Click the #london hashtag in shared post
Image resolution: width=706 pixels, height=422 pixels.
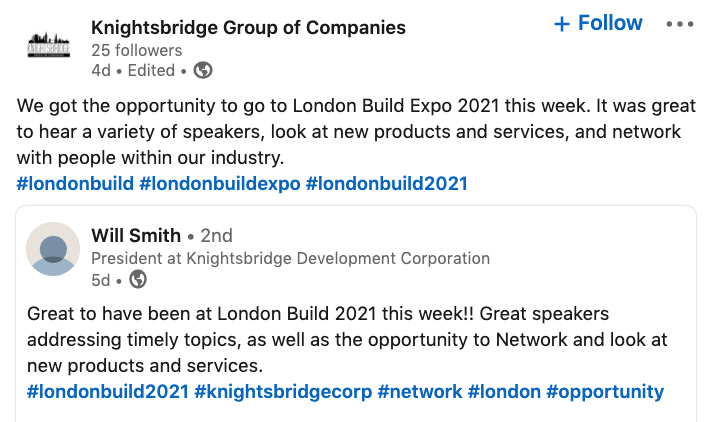(x=504, y=391)
